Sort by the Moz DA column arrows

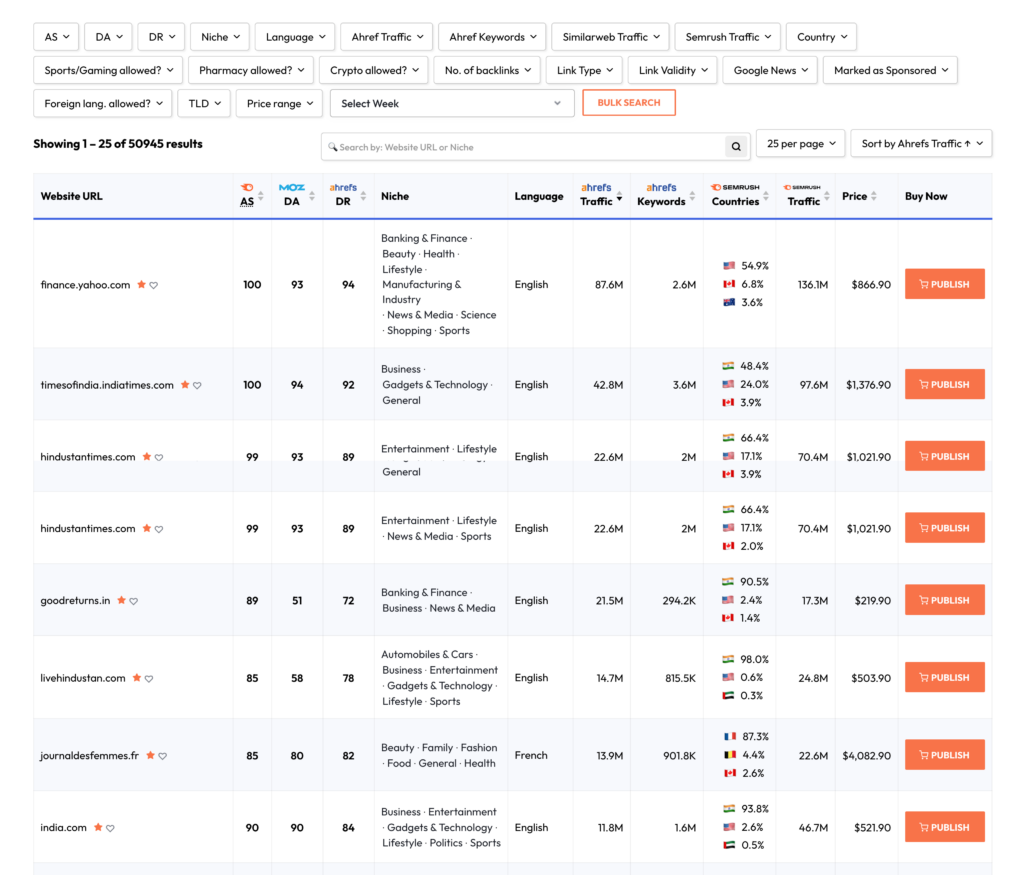[312, 197]
